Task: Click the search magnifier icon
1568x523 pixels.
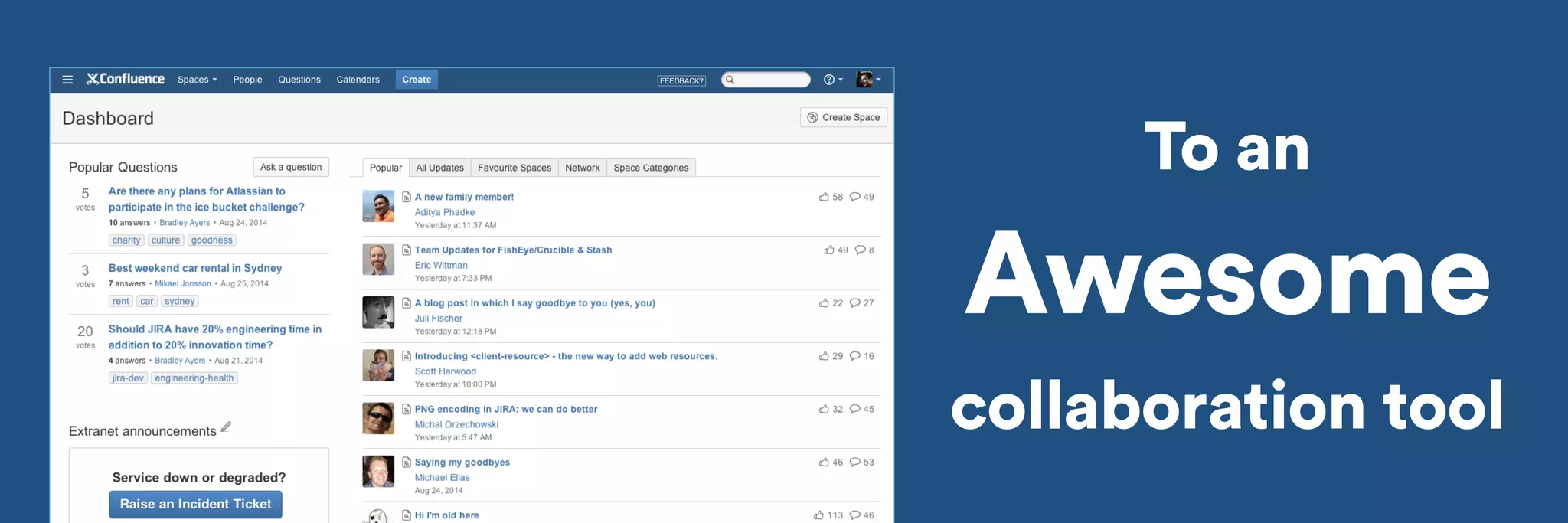Action: click(730, 80)
